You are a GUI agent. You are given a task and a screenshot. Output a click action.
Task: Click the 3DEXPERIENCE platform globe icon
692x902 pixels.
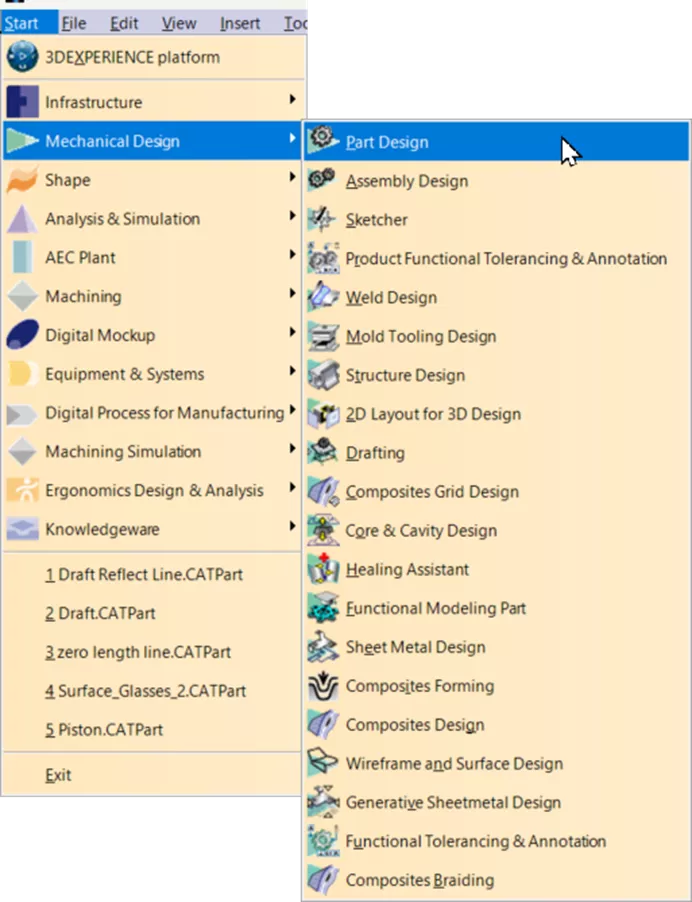[x=22, y=57]
